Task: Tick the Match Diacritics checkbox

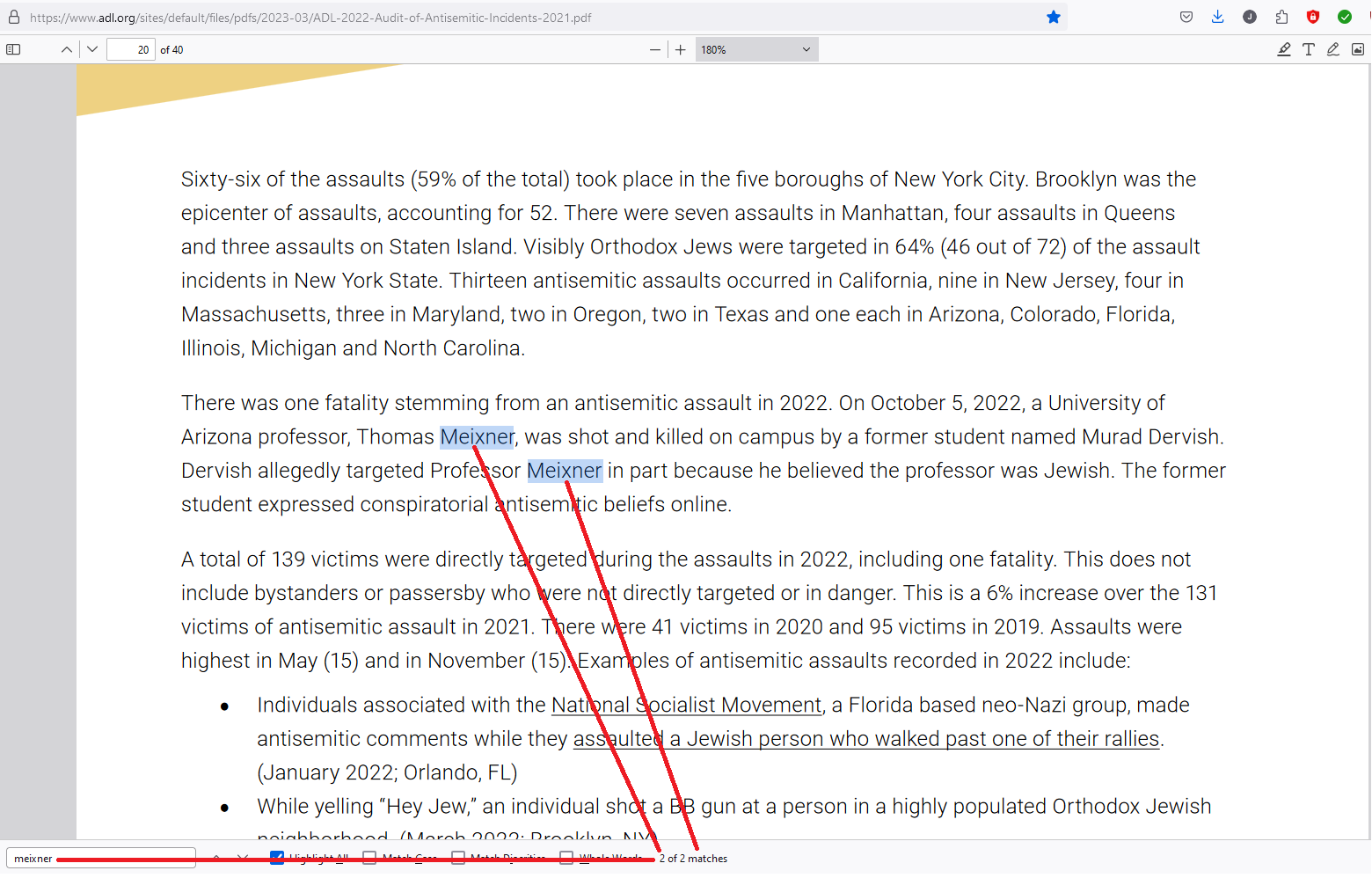Action: click(x=458, y=858)
